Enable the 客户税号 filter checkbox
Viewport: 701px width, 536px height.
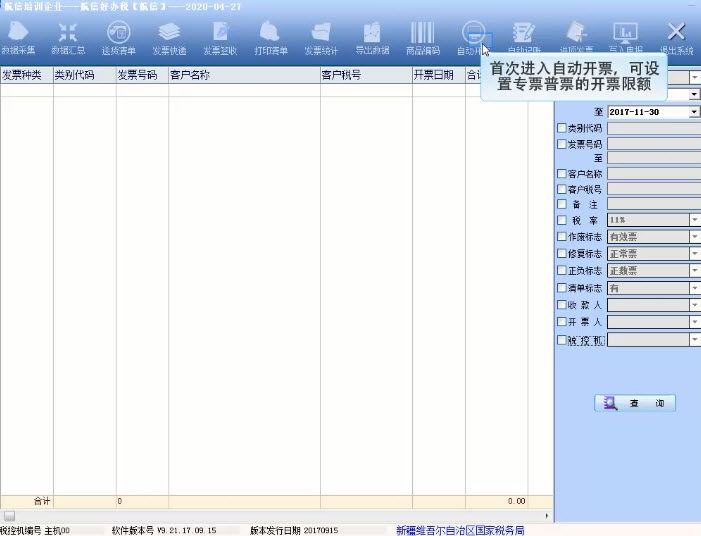coord(562,189)
